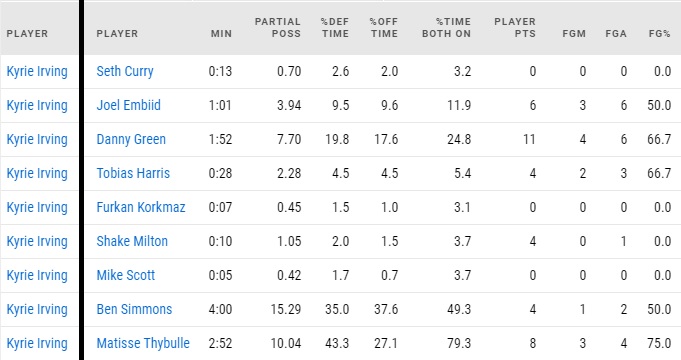
Task: Sort by %DEF TIME column header
Action: tap(334, 28)
